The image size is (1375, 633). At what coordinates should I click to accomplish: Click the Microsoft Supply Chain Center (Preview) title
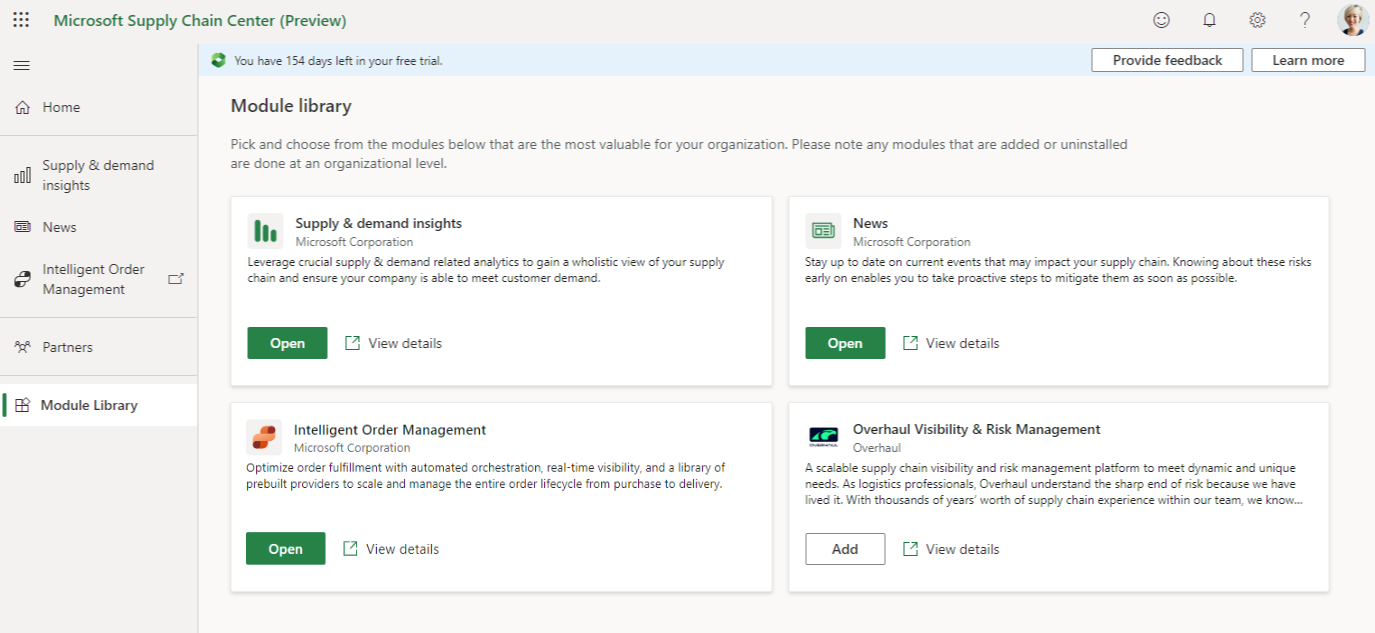[200, 20]
